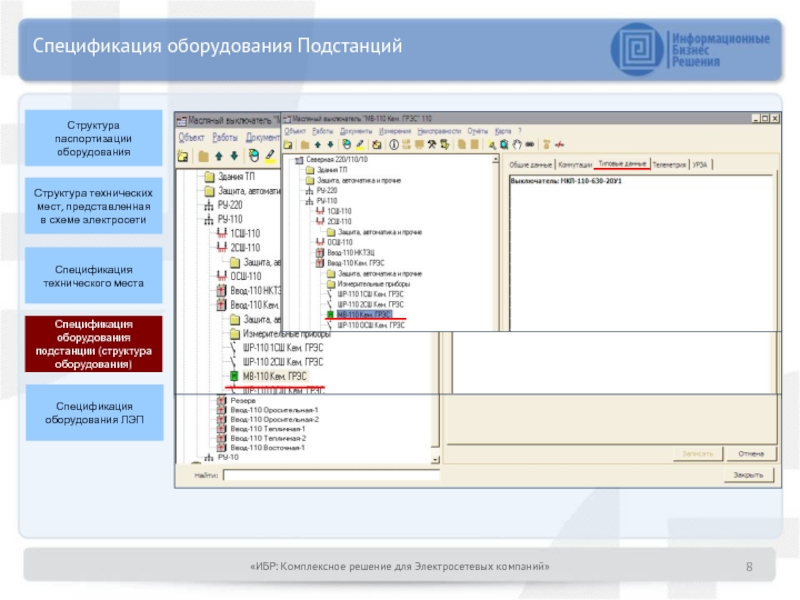
Task: Click back tree scrollbar down arrow
Action: (x=435, y=460)
